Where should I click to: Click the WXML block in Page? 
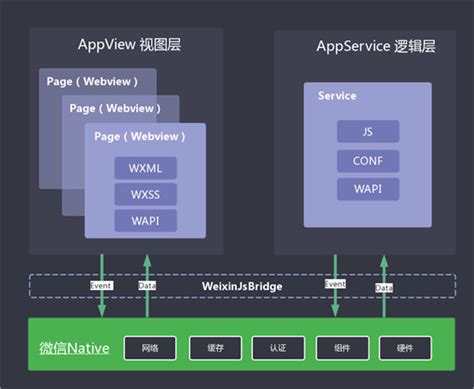(146, 168)
